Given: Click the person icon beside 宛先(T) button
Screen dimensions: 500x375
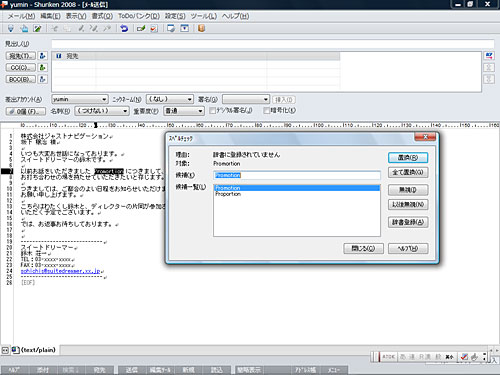Looking at the screenshot, I should click(x=42, y=56).
